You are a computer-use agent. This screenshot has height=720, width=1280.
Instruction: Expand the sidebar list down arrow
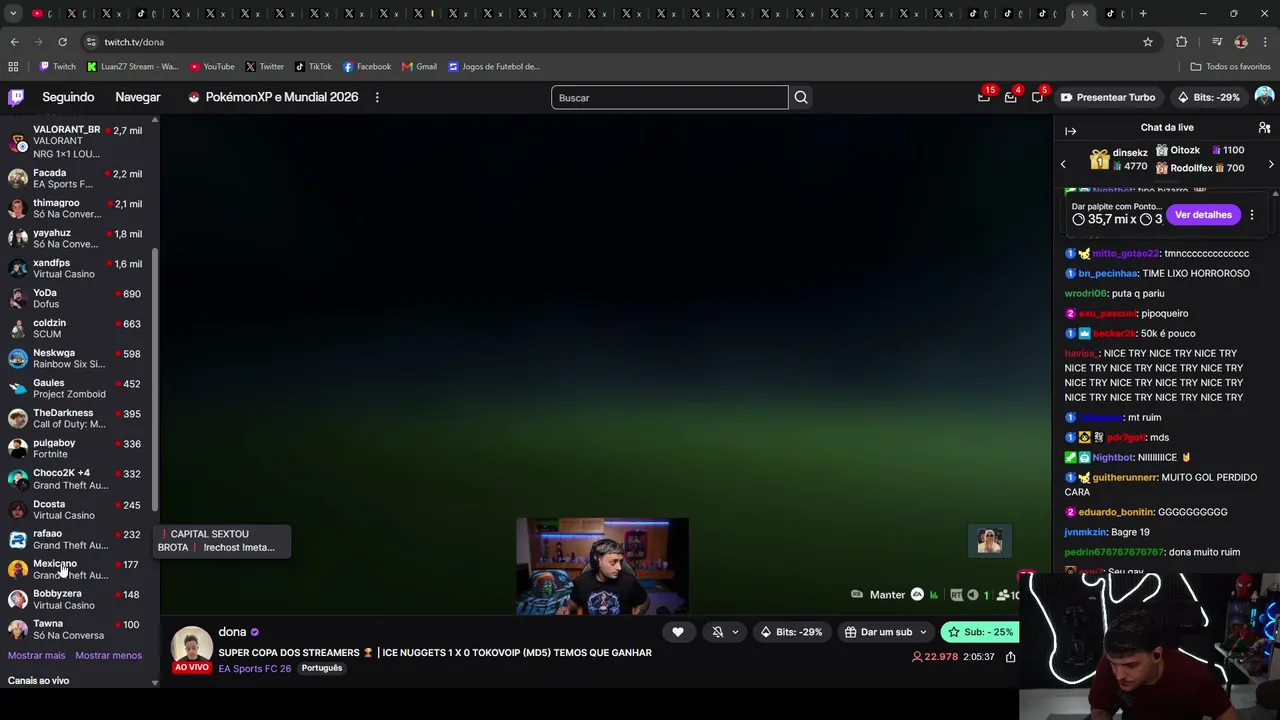(154, 682)
